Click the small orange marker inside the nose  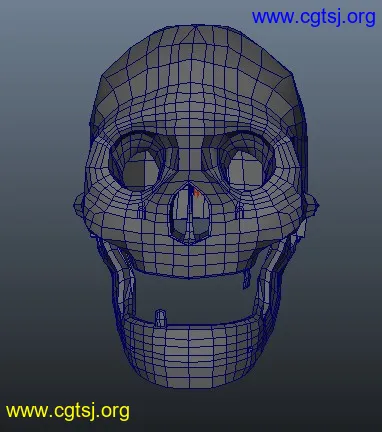point(196,193)
